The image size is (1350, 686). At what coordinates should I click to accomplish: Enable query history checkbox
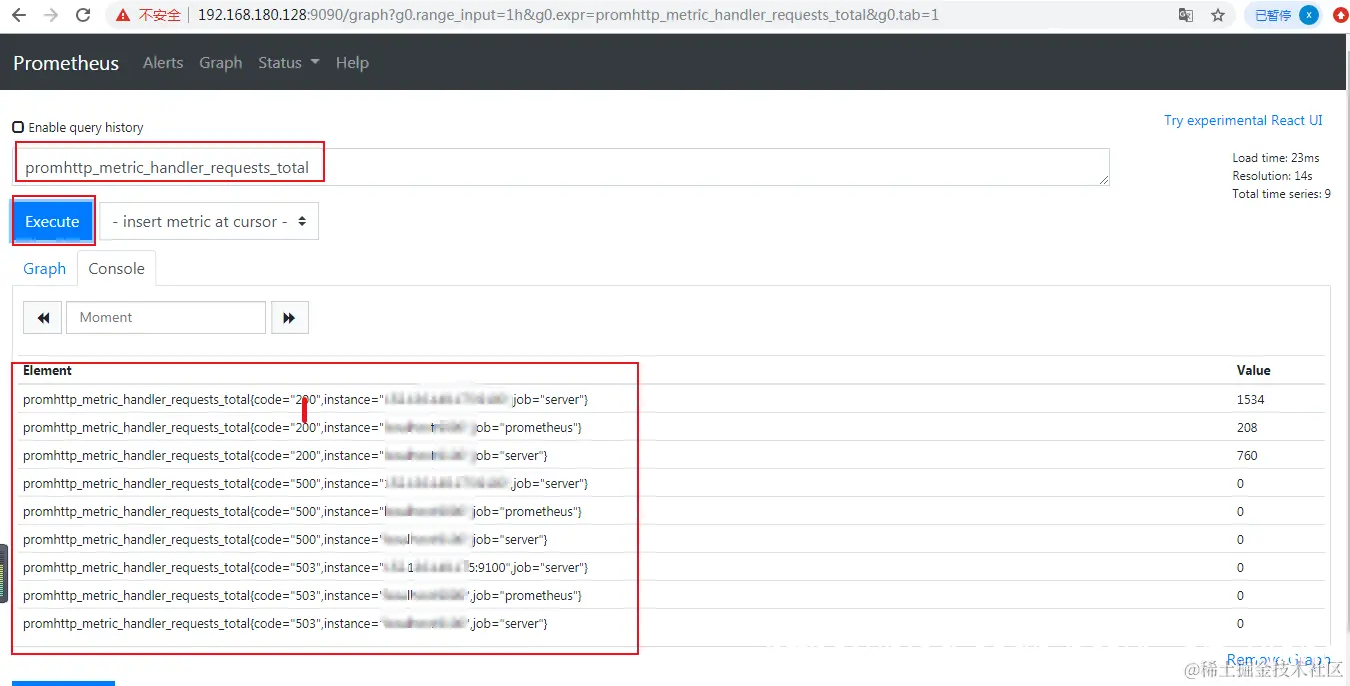pos(18,127)
